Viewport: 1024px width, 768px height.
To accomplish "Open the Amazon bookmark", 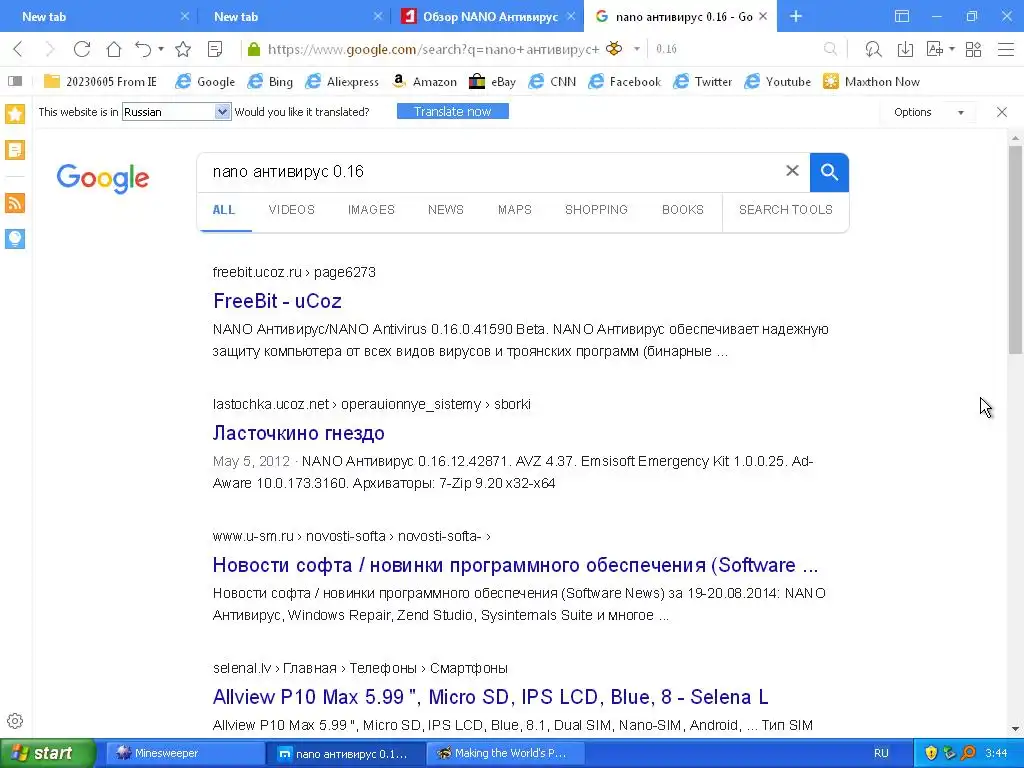I will 424,82.
